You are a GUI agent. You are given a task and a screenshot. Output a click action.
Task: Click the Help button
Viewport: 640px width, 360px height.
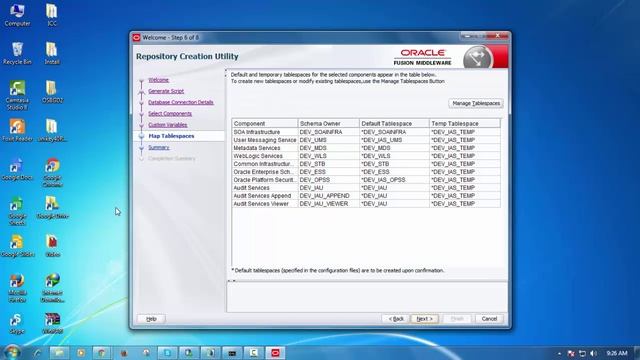[151, 319]
